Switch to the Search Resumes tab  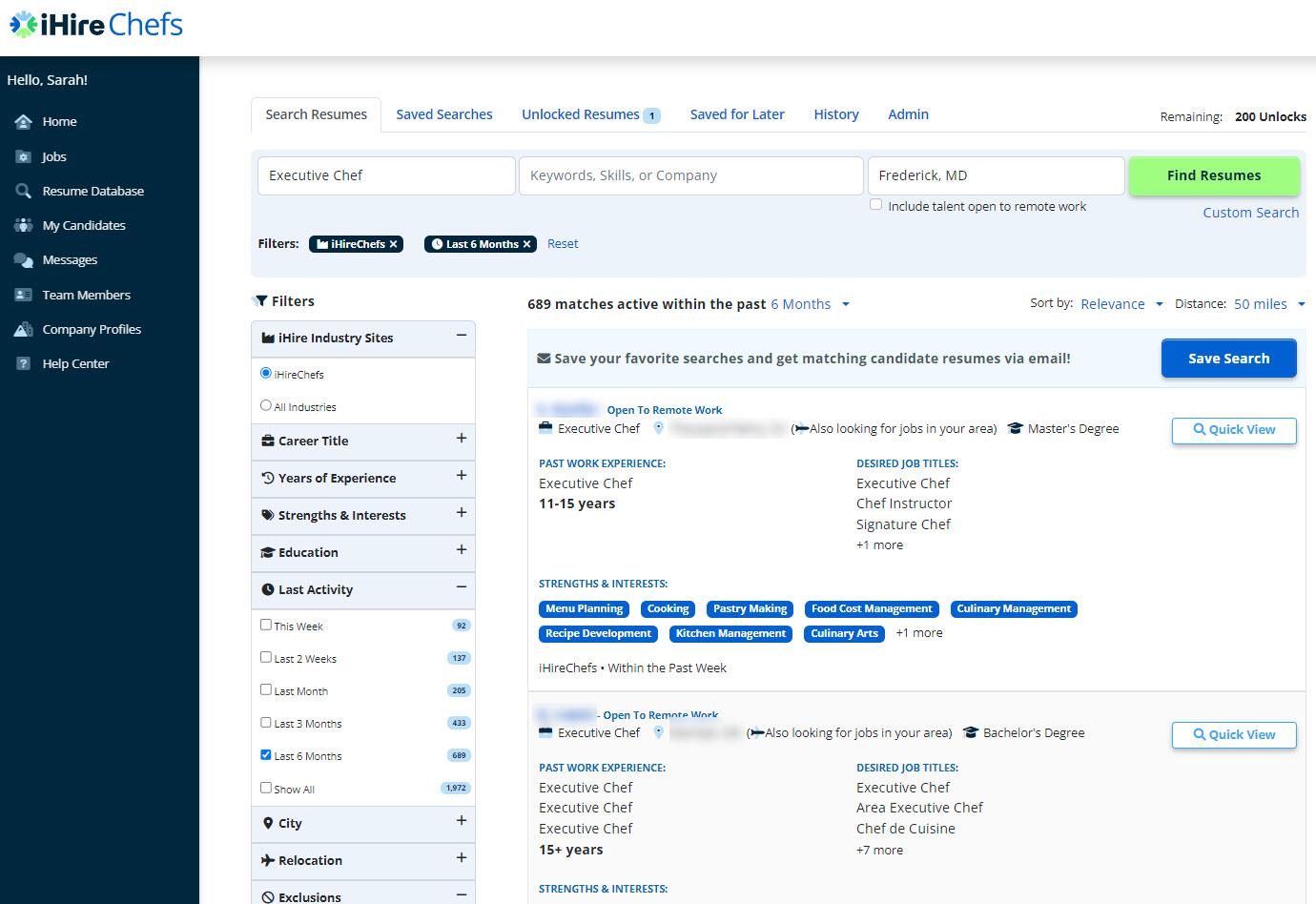(316, 114)
